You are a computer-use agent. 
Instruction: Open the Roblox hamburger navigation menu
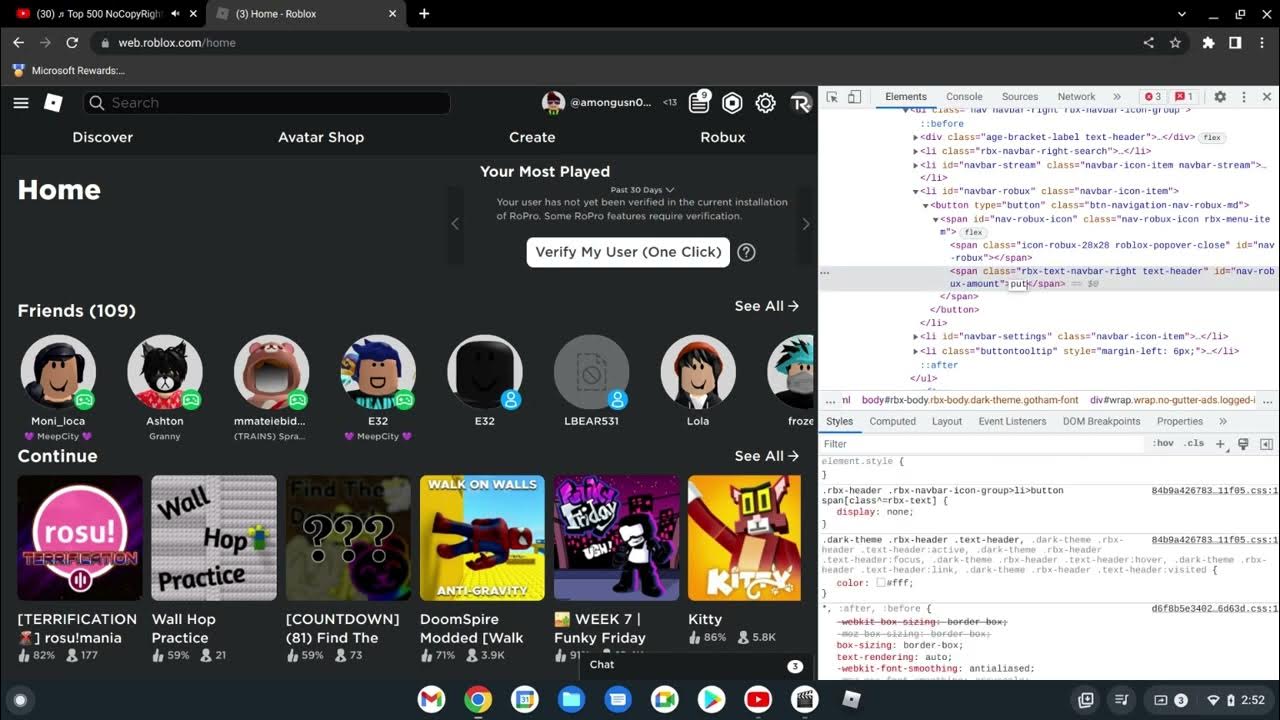click(21, 103)
